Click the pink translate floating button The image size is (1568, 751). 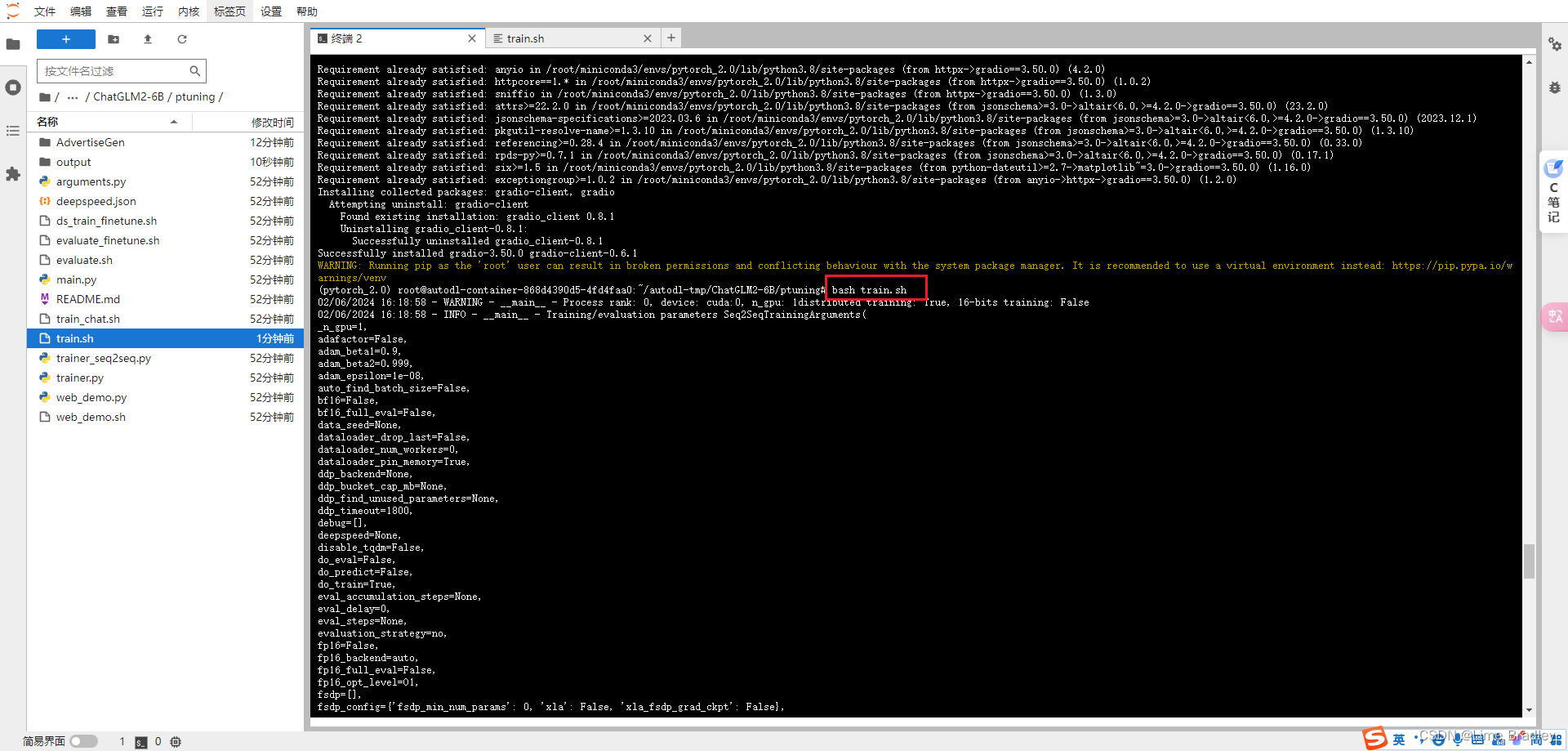(1553, 316)
